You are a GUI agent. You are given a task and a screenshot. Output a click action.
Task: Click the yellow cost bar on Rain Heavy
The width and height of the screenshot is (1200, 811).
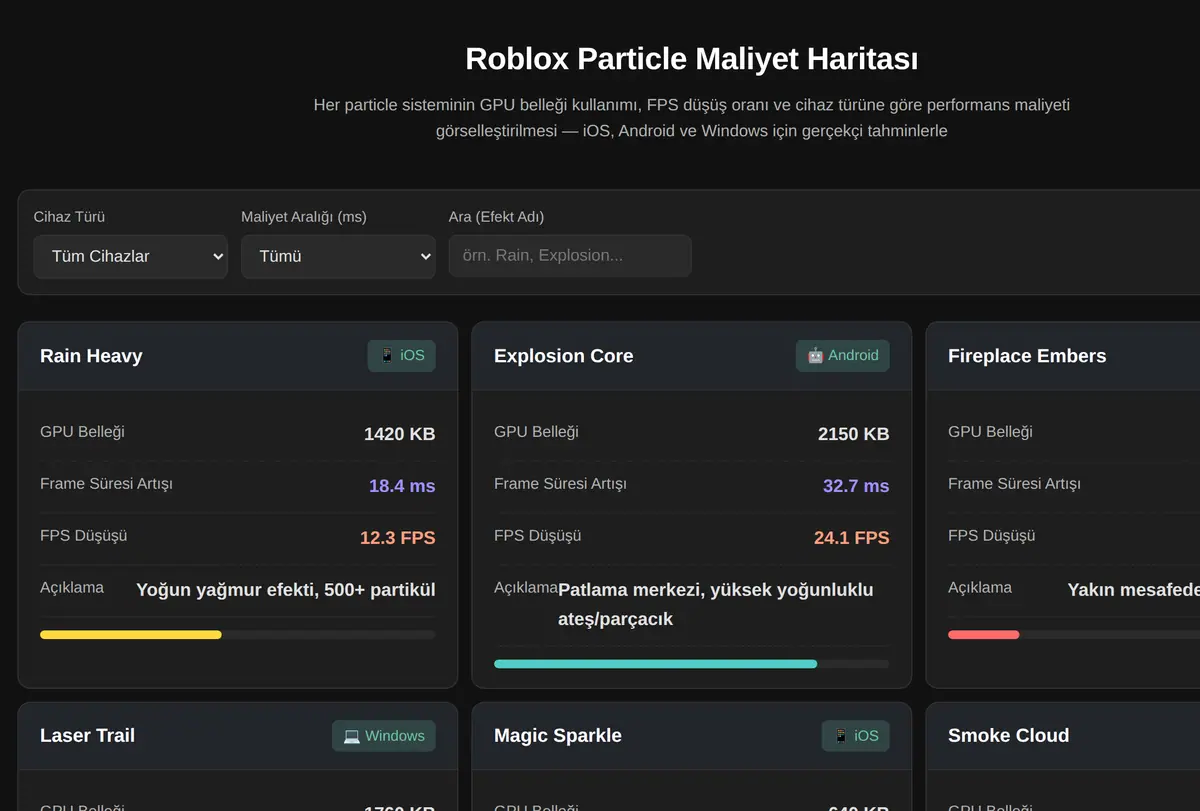click(131, 634)
